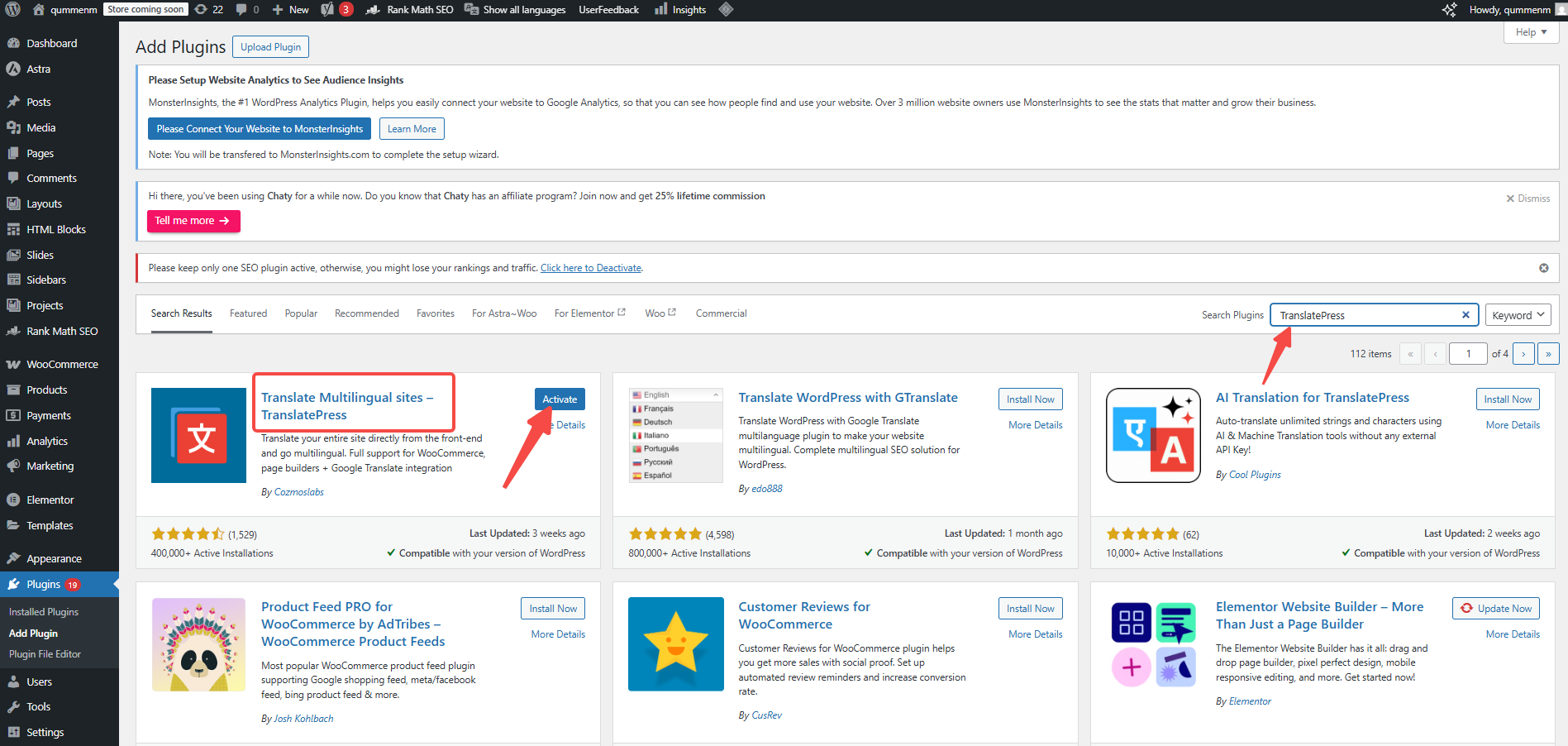Screen dimensions: 1568x746
Task: Expand the Help dropdown panel
Action: (1531, 32)
